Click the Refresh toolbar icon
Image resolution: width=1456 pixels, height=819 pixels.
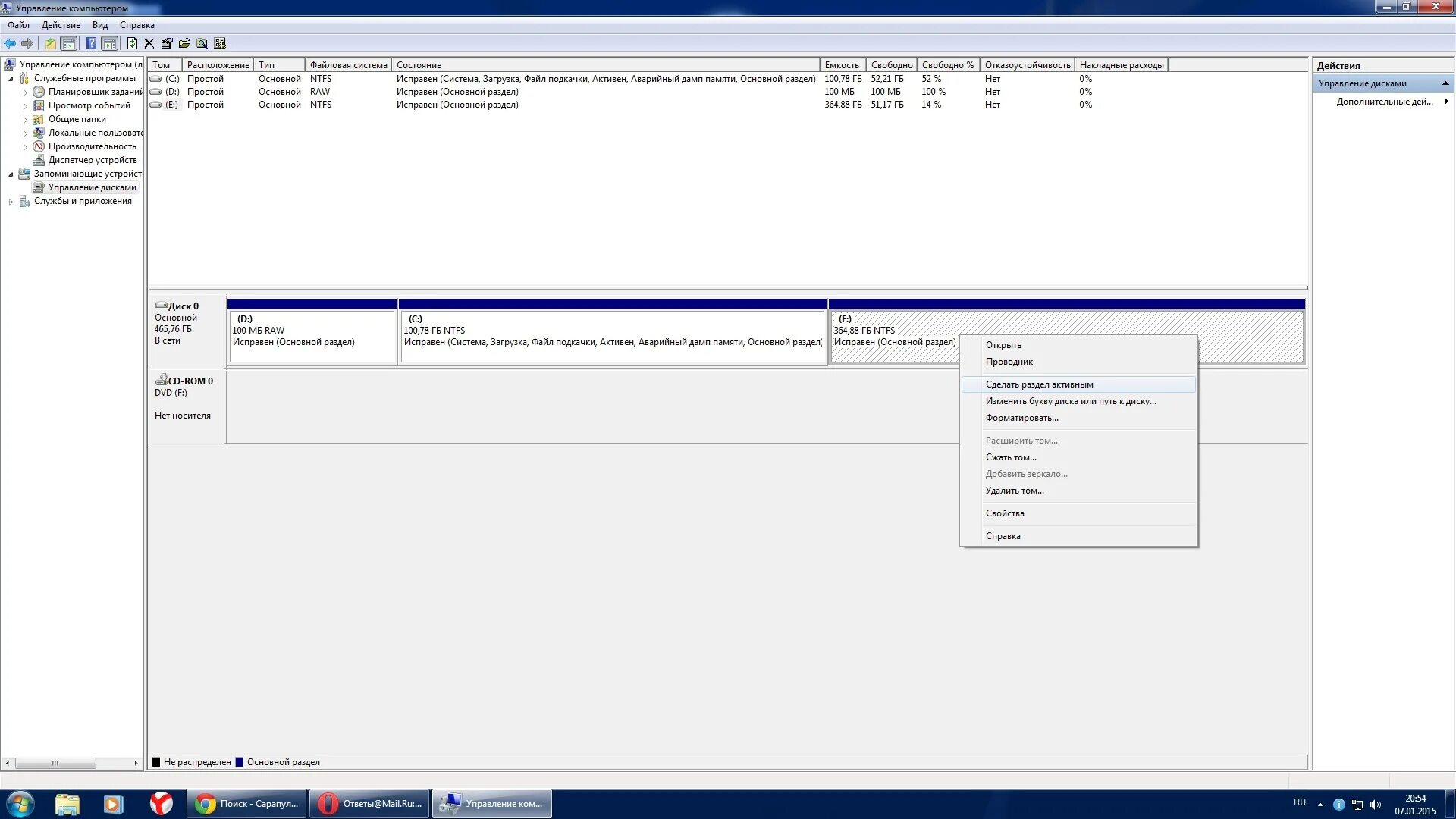coord(132,43)
